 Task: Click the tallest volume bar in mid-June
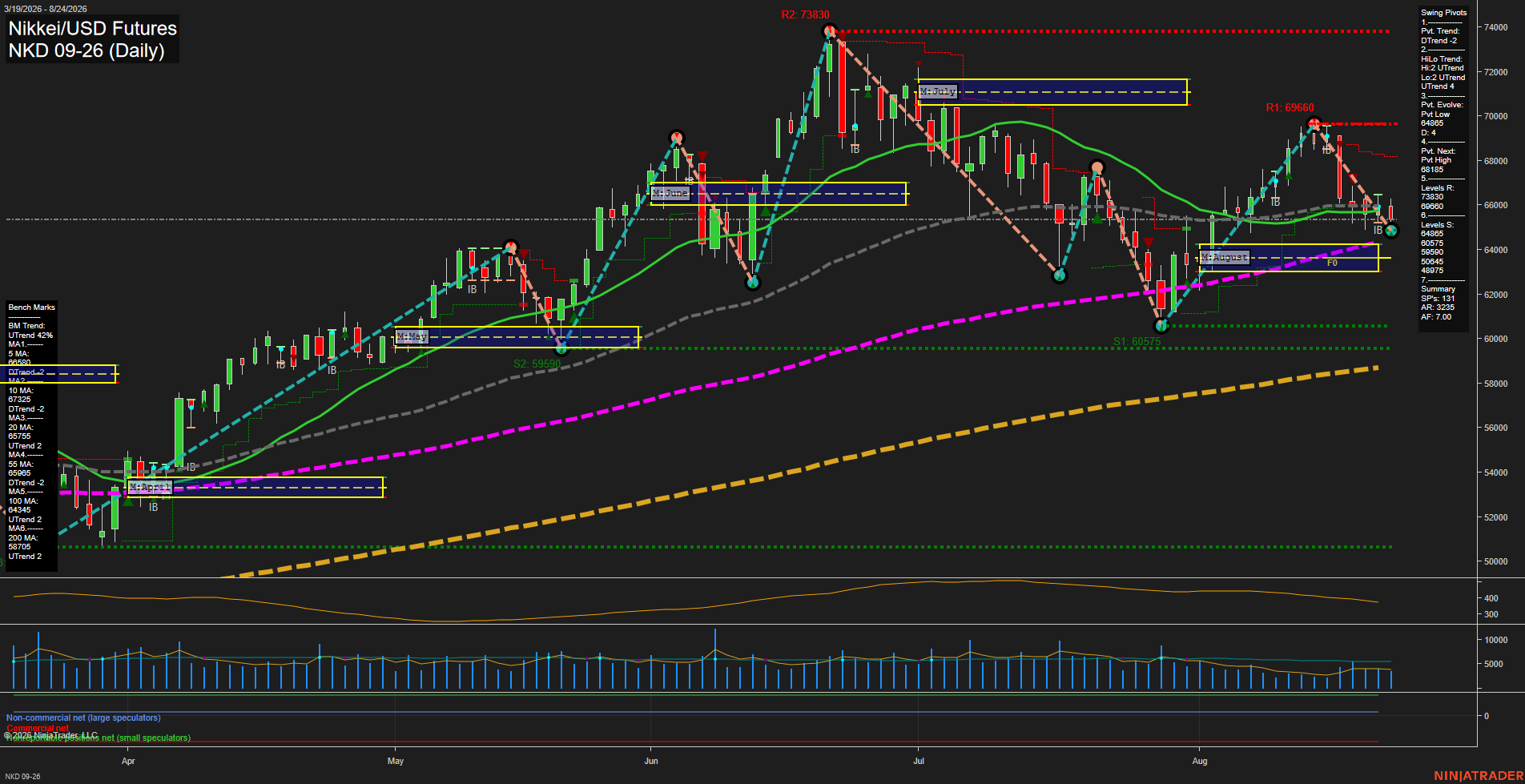pos(715,659)
